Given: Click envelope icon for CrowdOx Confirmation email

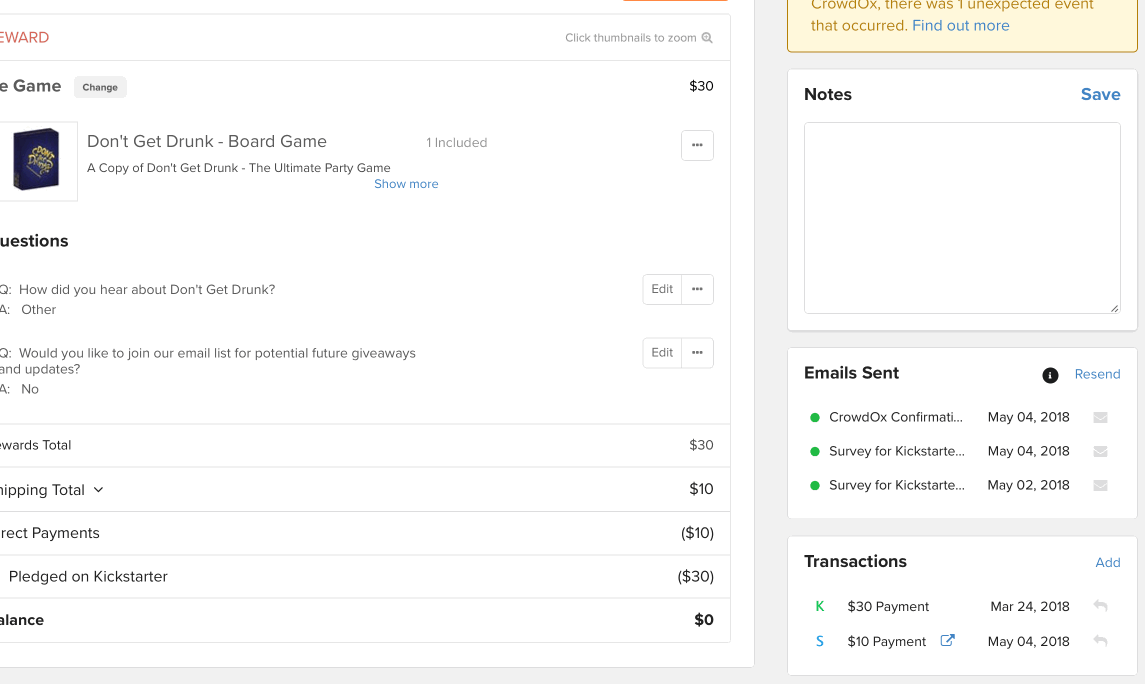Looking at the screenshot, I should pos(1100,418).
